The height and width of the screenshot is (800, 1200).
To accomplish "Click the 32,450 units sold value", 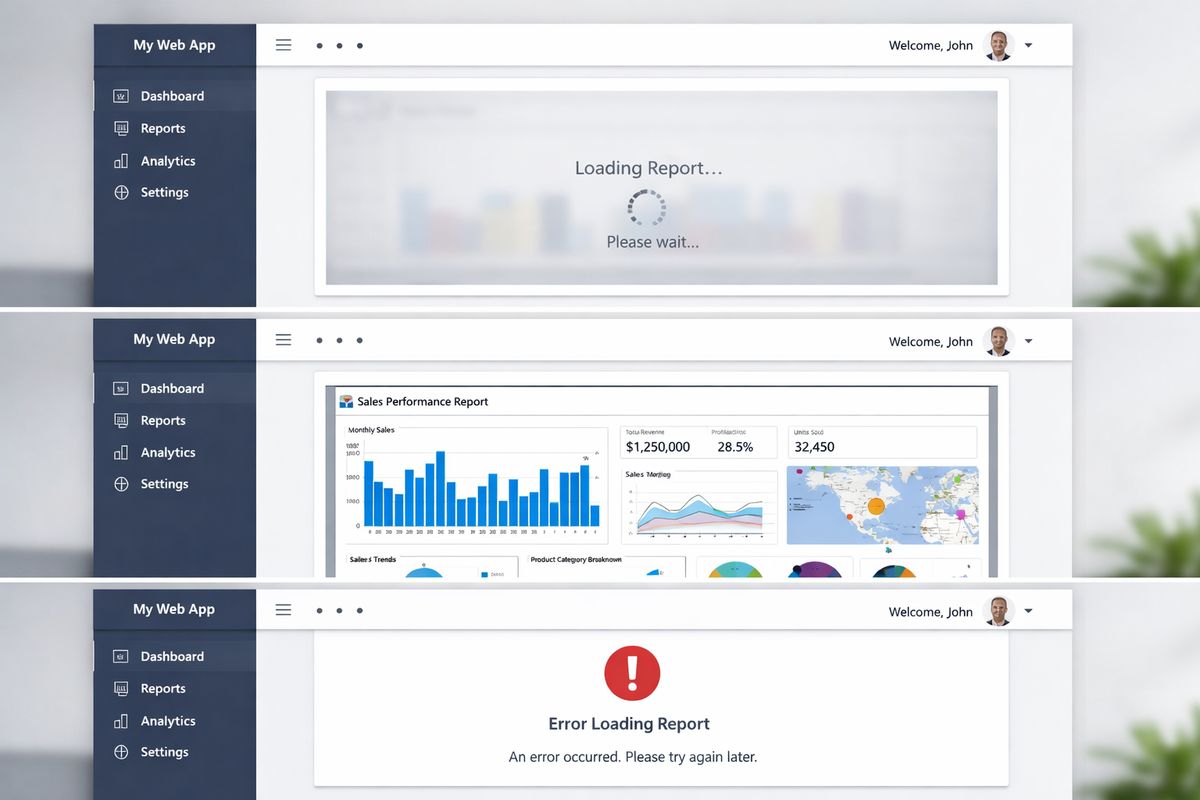I will tap(814, 447).
